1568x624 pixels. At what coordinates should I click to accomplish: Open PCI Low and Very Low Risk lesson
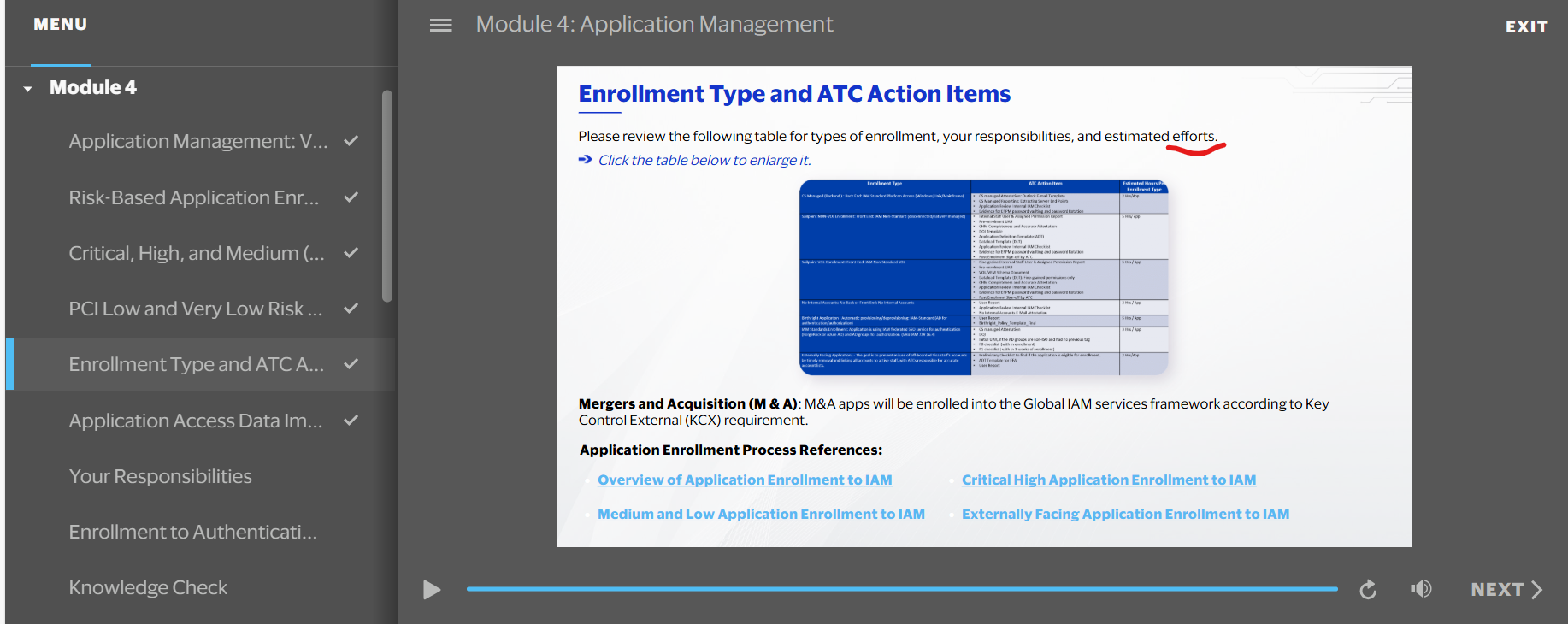pos(196,309)
